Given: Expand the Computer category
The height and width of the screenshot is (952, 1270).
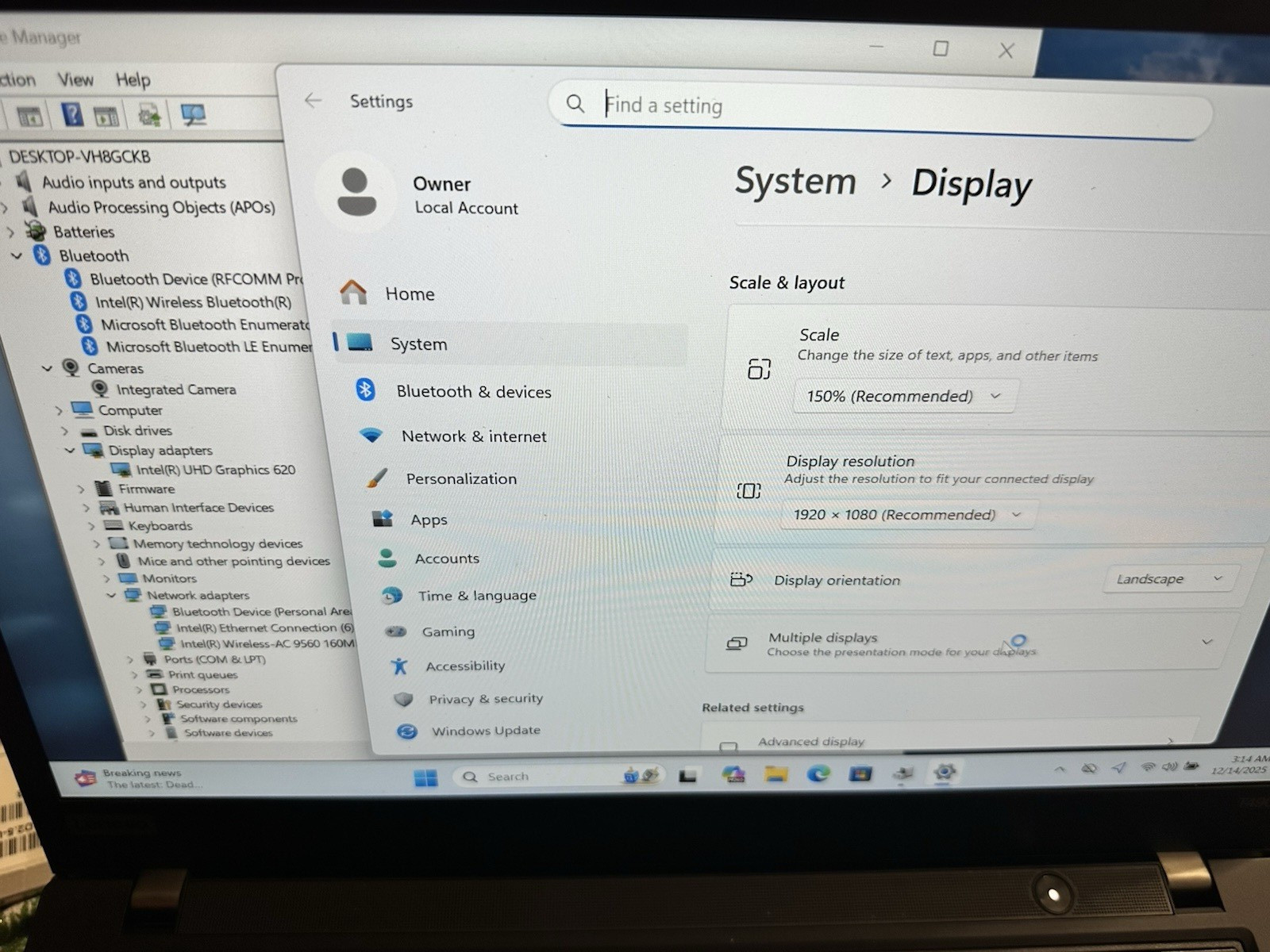Looking at the screenshot, I should 59,410.
